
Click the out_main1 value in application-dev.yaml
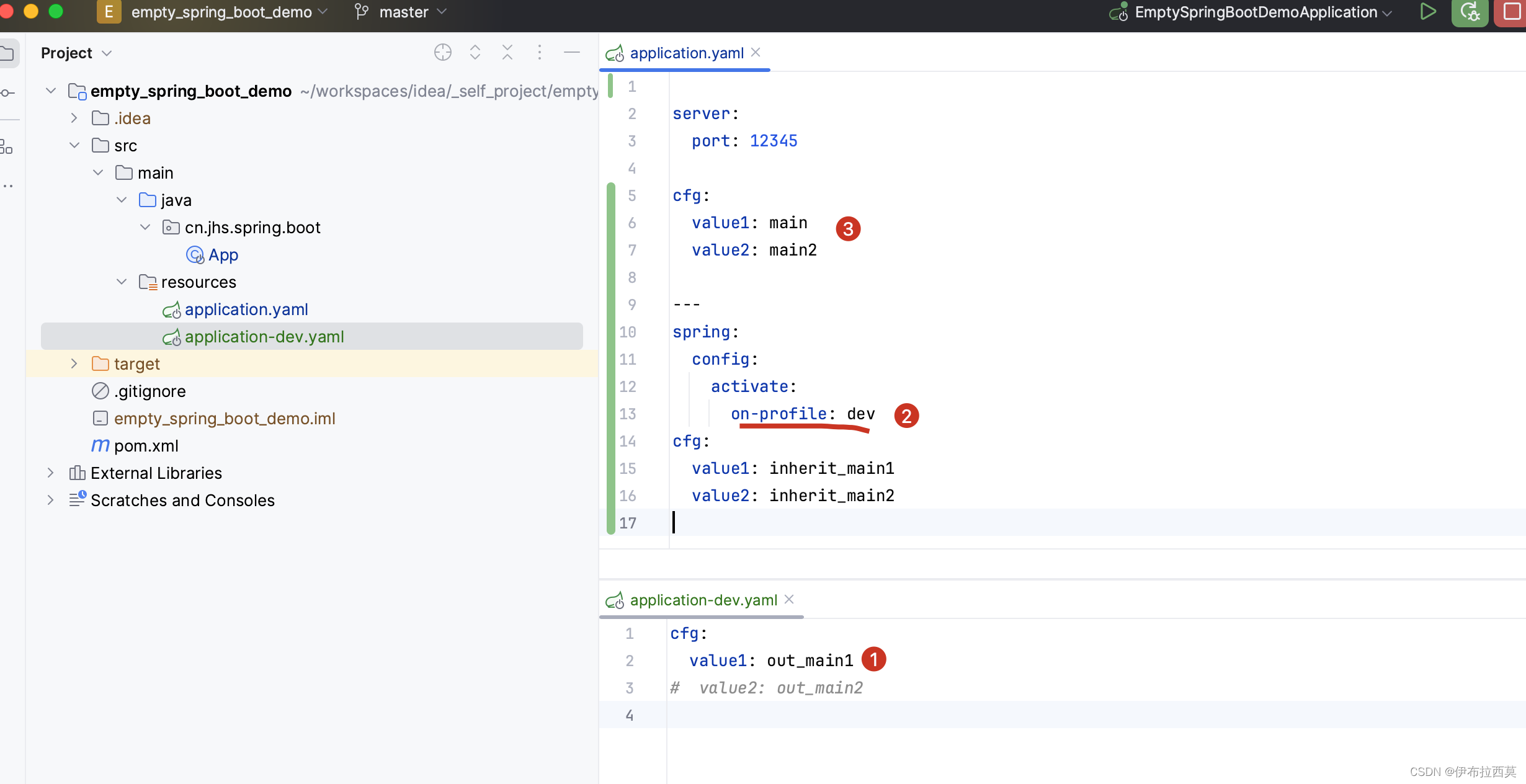click(x=810, y=661)
